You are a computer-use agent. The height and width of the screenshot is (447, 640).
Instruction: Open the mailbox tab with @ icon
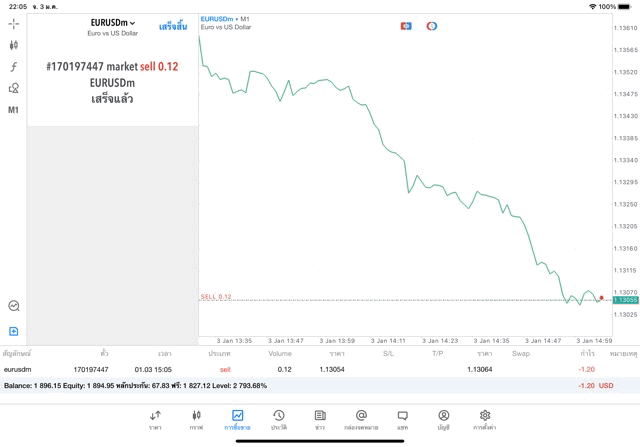click(x=361, y=419)
